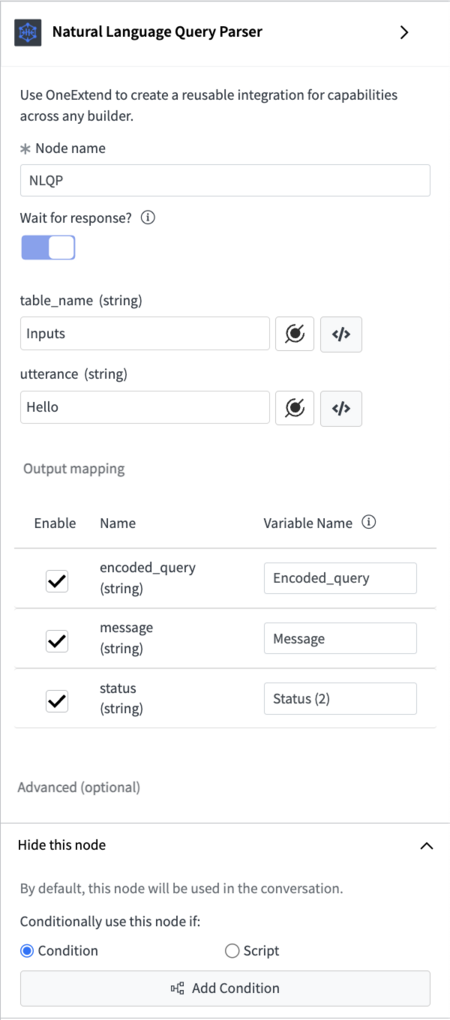Click the Enable column header
The height and width of the screenshot is (1020, 450).
[55, 523]
